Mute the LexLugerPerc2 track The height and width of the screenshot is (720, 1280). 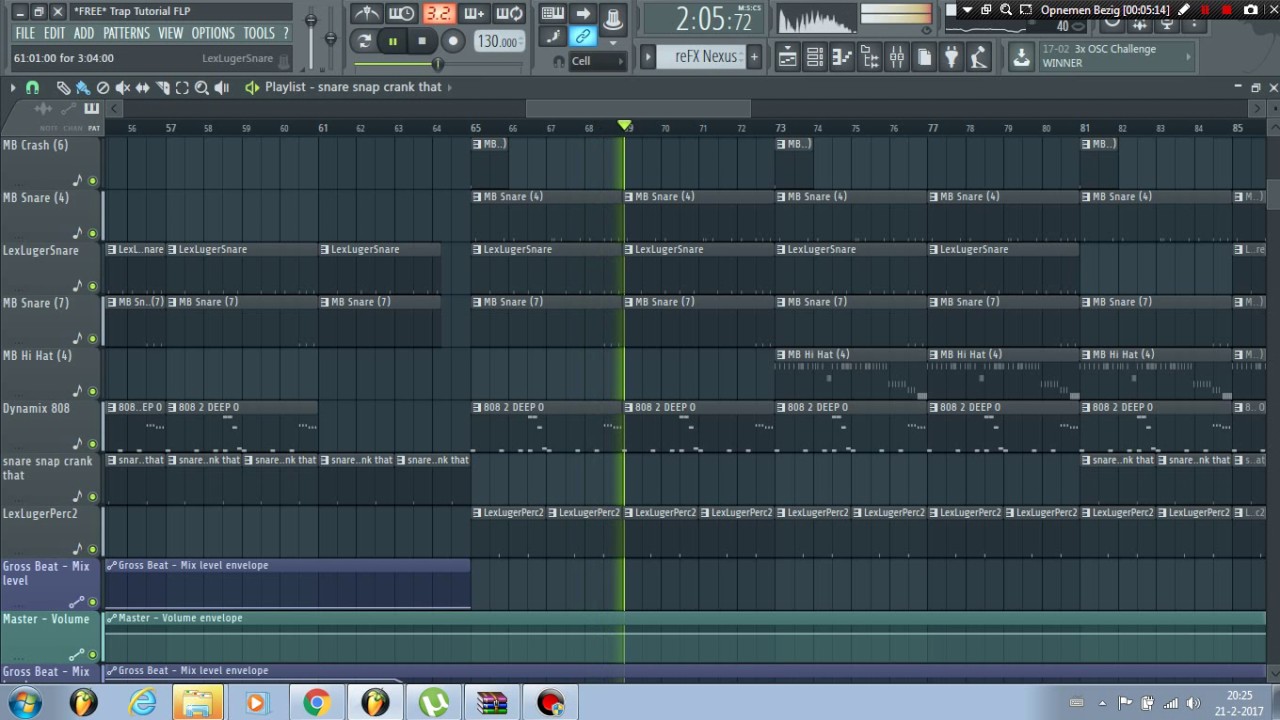click(93, 549)
